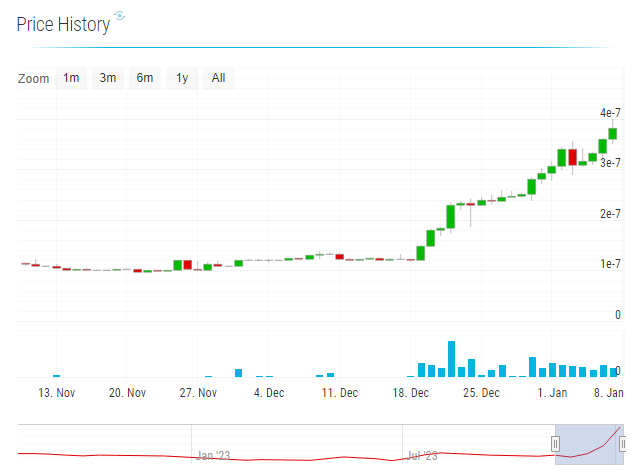The width and height of the screenshot is (638, 476).
Task: Click the 25. Dec date label
Action: (x=481, y=393)
